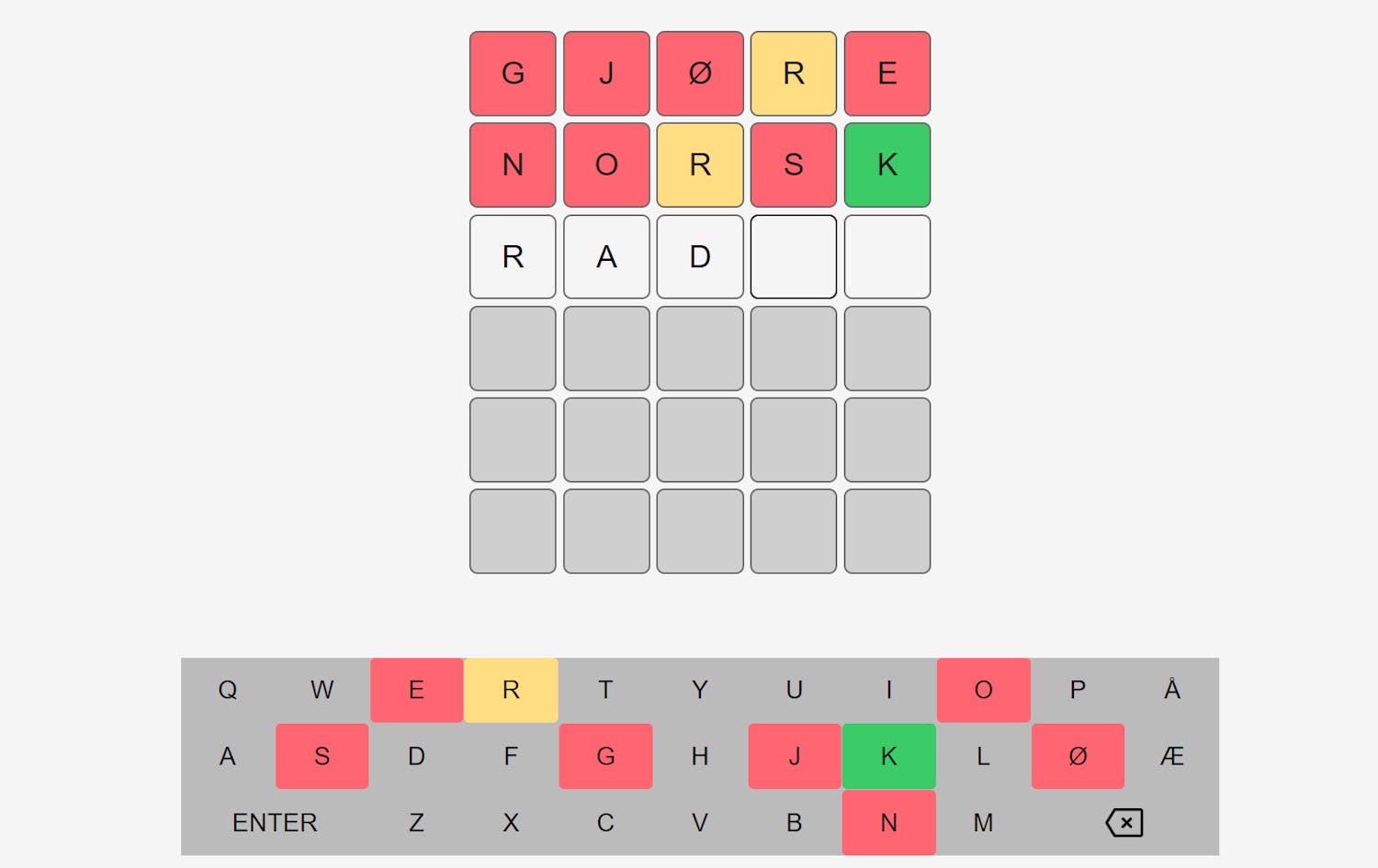The height and width of the screenshot is (868, 1378).
Task: Select the letter Å key
Action: point(1172,690)
